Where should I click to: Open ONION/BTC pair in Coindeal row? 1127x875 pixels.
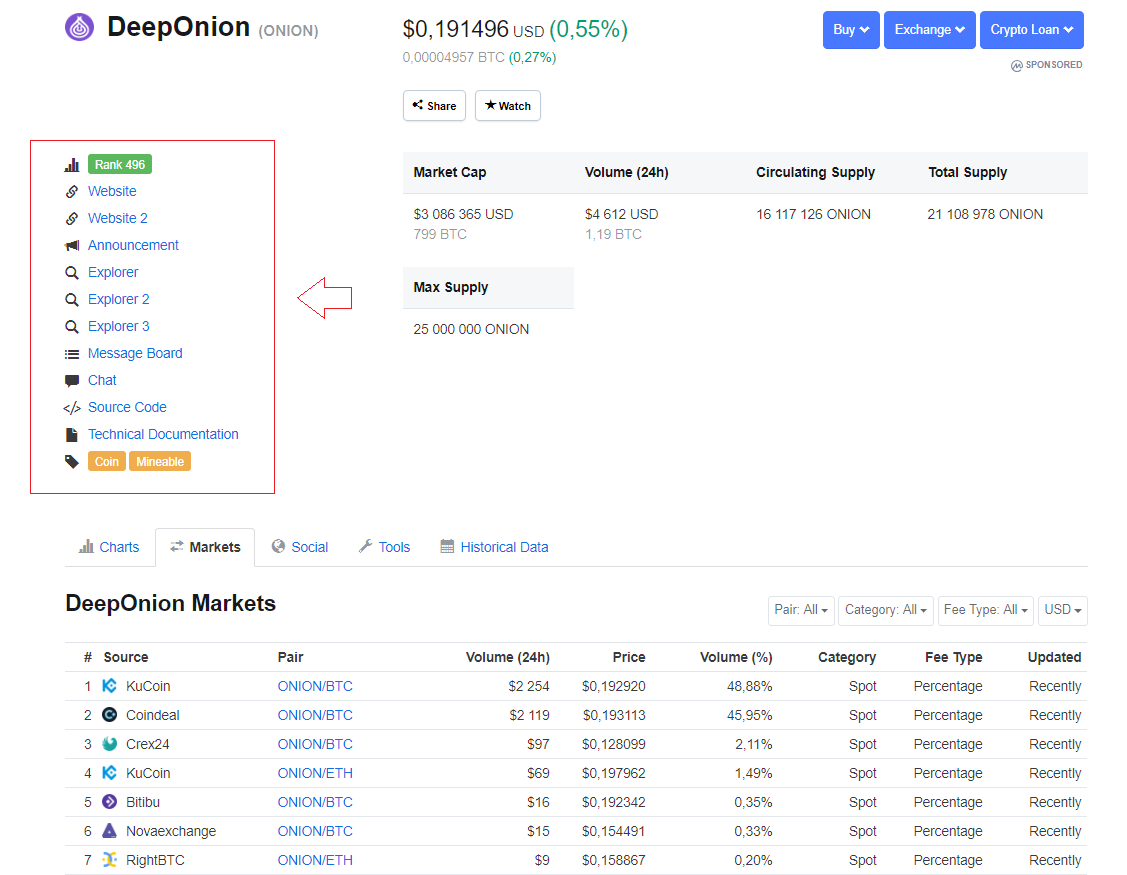tap(315, 715)
